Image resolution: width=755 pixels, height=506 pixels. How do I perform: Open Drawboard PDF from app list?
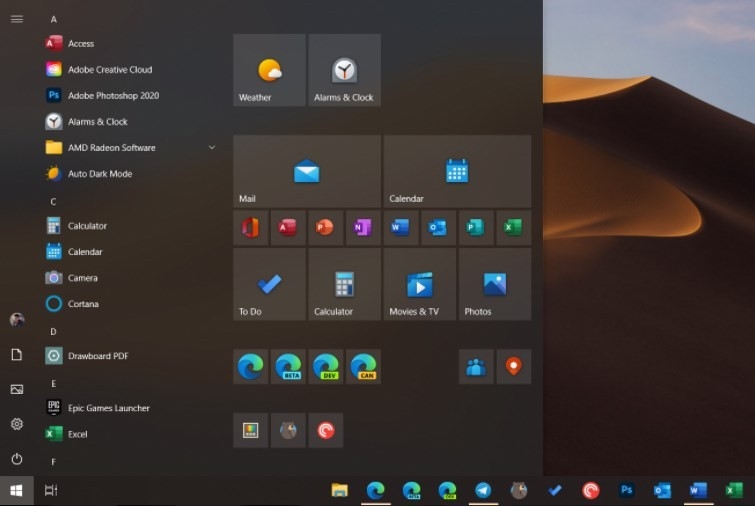click(131, 355)
